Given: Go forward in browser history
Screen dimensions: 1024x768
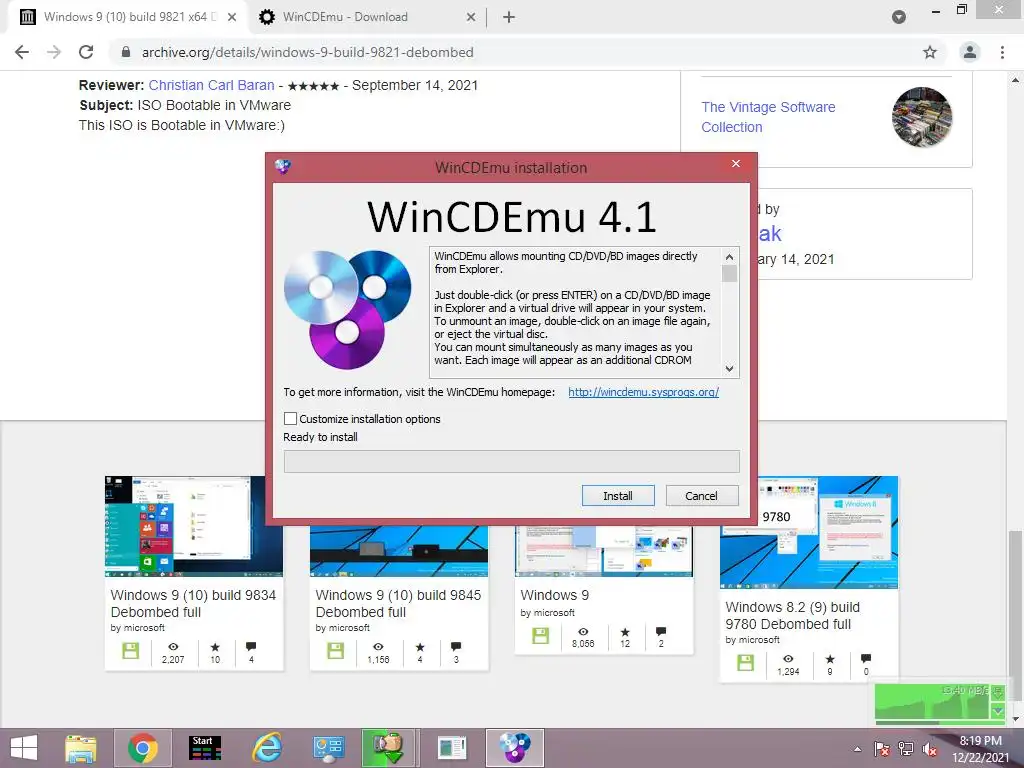Looking at the screenshot, I should pyautogui.click(x=54, y=52).
